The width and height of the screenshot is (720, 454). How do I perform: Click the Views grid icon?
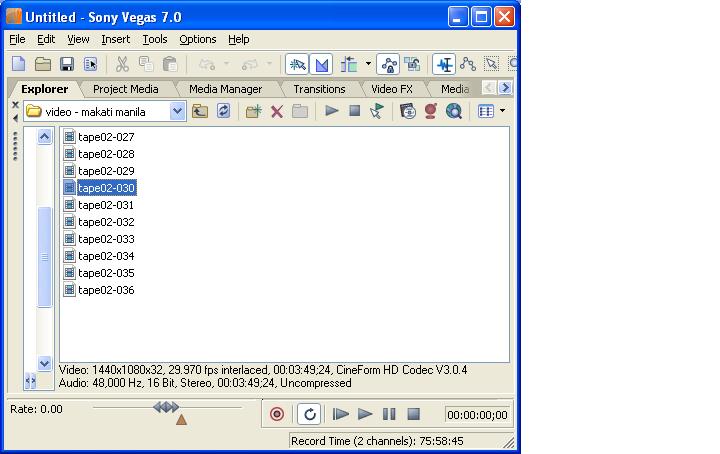point(486,111)
